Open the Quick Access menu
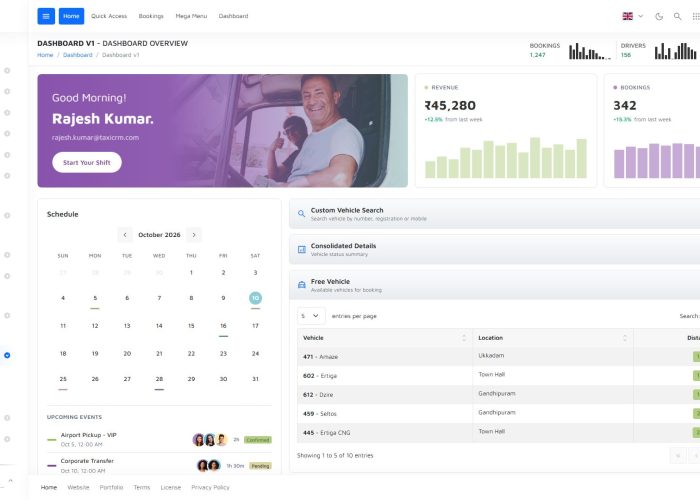The width and height of the screenshot is (700, 500). [x=109, y=16]
